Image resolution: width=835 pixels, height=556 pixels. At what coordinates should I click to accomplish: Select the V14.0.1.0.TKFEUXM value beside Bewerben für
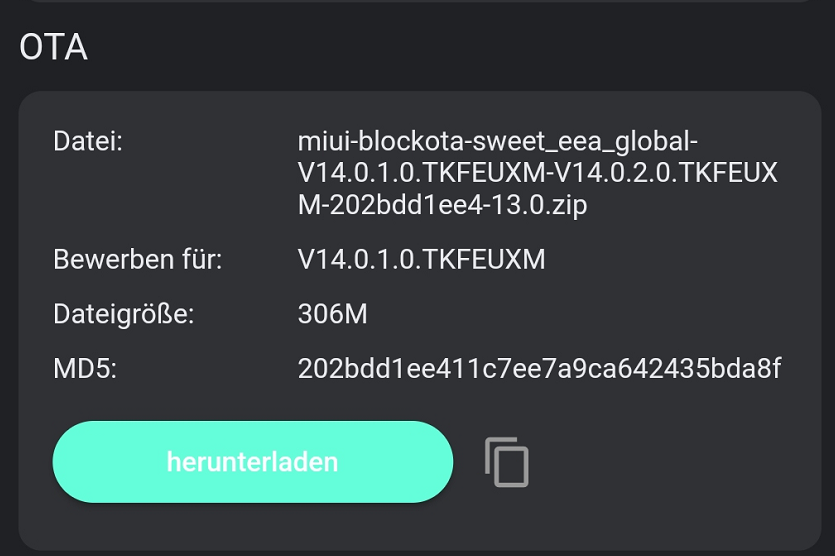point(422,261)
